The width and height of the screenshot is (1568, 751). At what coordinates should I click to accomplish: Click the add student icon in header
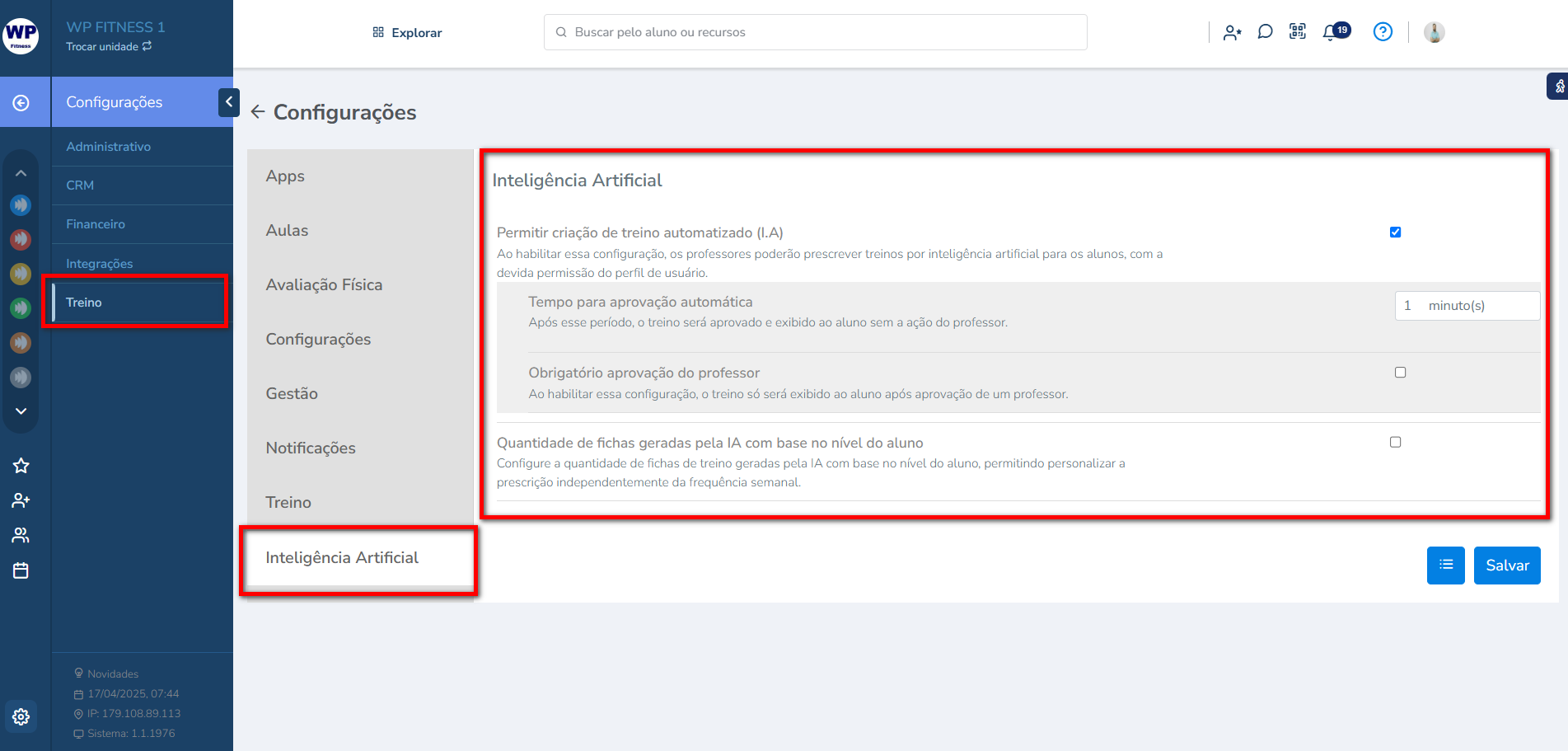pos(1232,32)
